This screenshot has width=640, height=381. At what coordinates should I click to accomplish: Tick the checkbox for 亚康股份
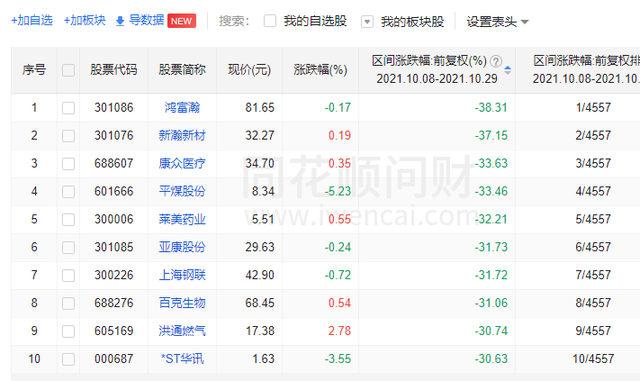pos(68,247)
